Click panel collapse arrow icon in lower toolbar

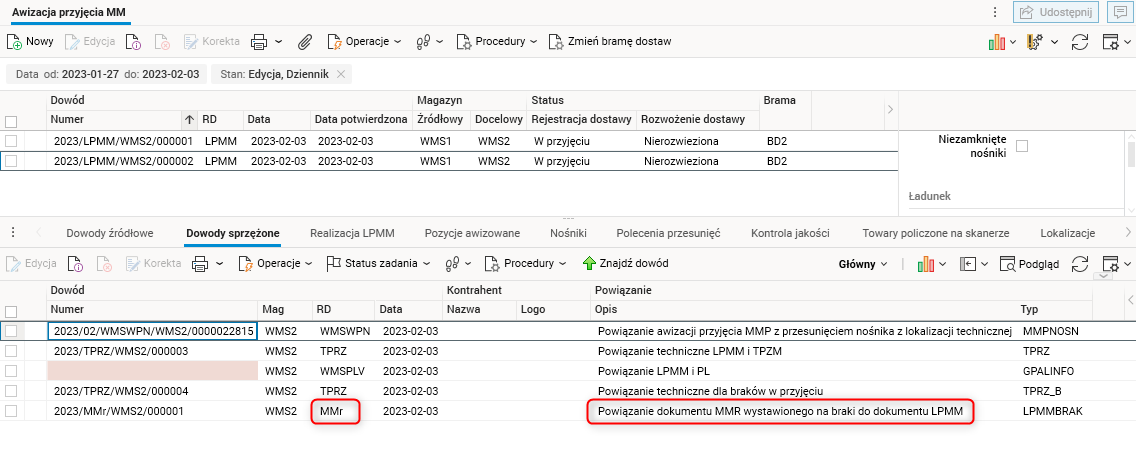(969, 264)
